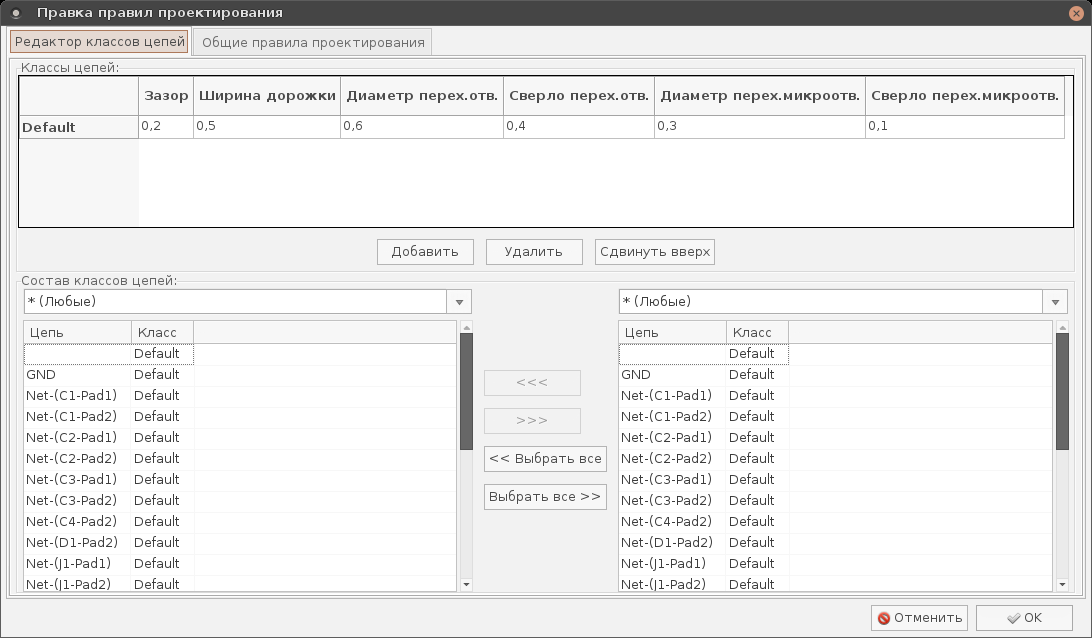Select Net-(C1-Pad2) in right list

[836, 417]
